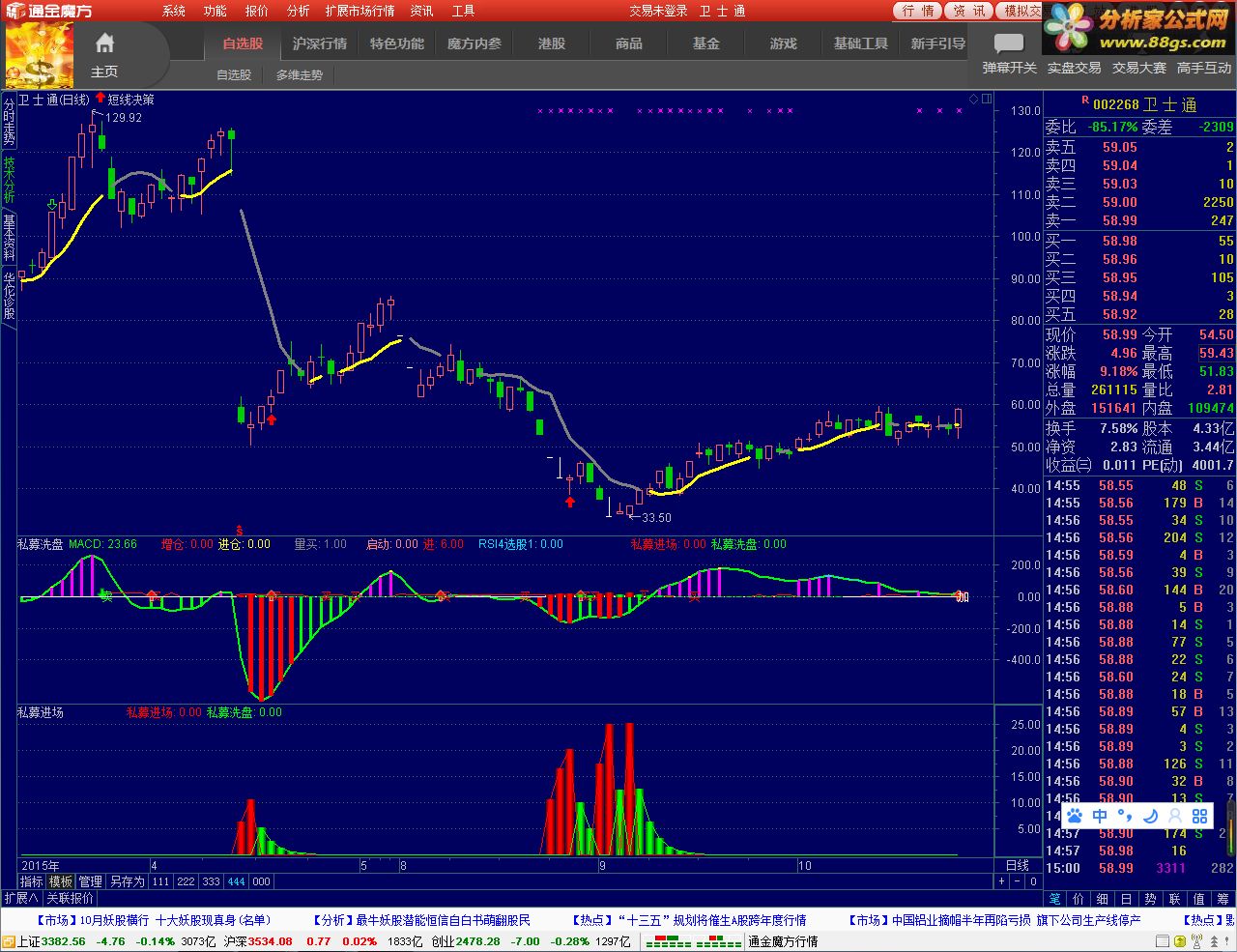This screenshot has height=952, width=1237.
Task: Switch to the 港股 tab
Action: click(552, 43)
